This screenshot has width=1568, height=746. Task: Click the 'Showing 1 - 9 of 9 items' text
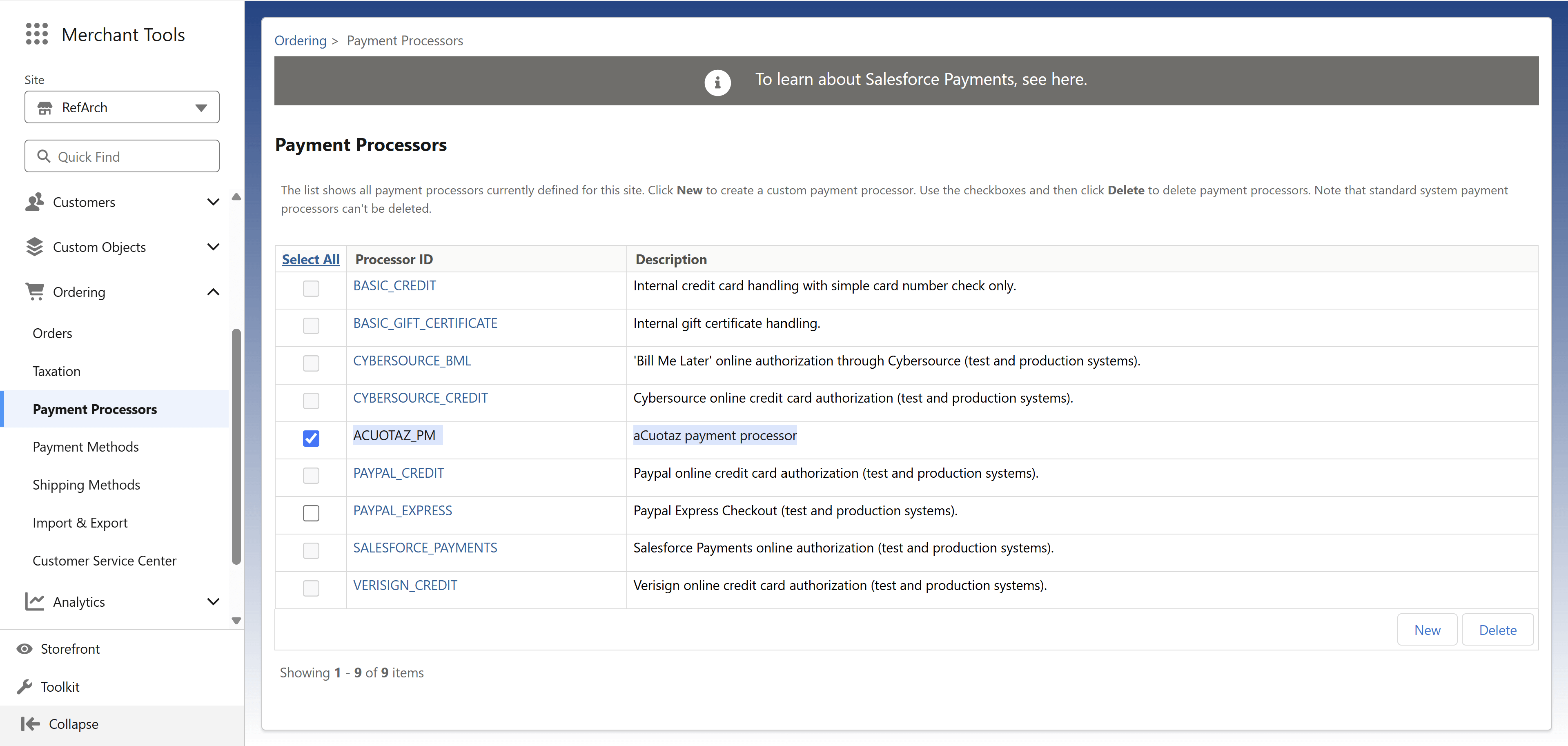pos(352,673)
